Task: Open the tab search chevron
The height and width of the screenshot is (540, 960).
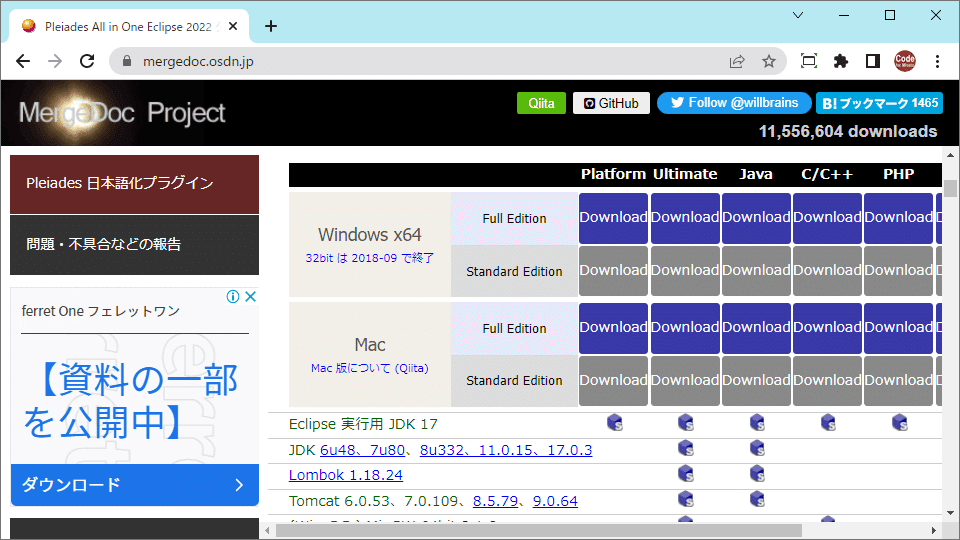Action: pos(798,15)
